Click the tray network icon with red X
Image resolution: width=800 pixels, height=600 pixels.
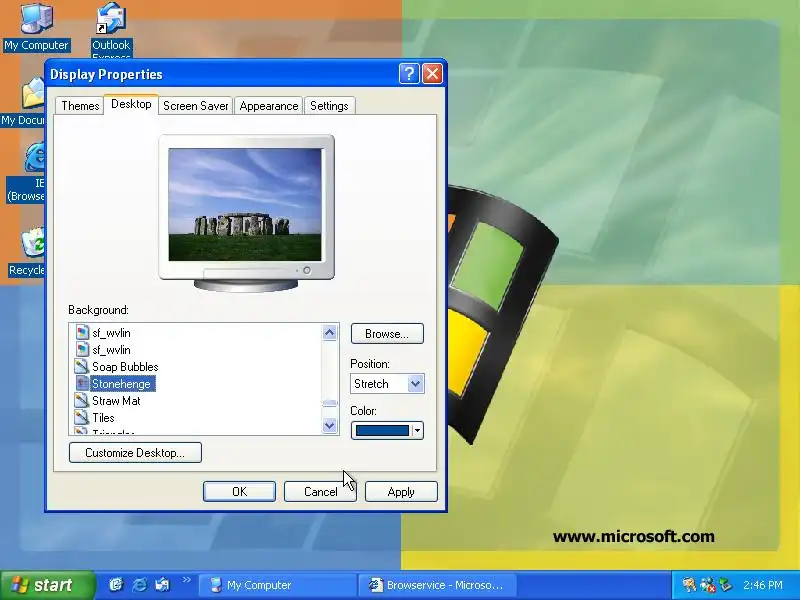708,585
